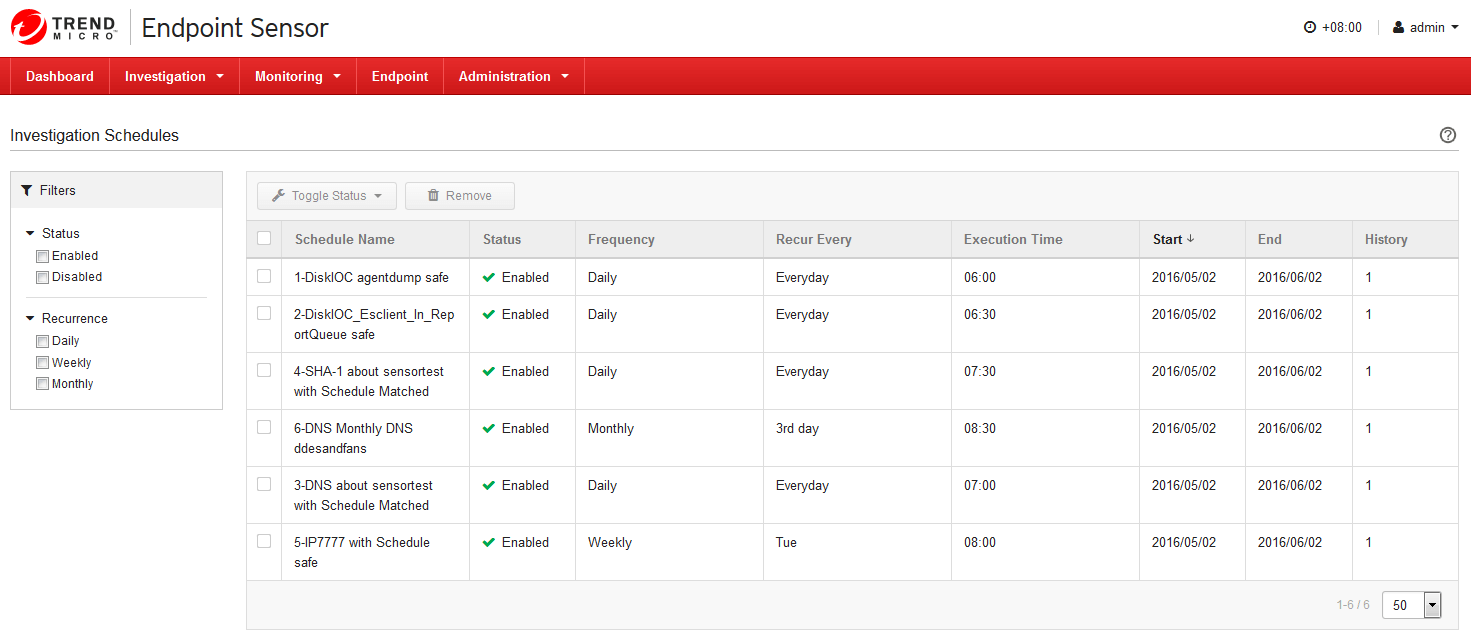Collapse the Recurrence filter section

tap(31, 319)
